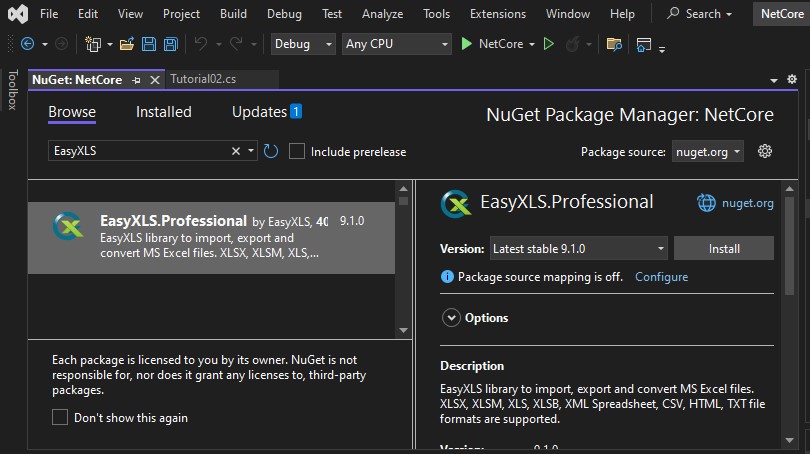The image size is (810, 454).
Task: Open the navigate backward history dropdown arrow
Action: [45, 44]
